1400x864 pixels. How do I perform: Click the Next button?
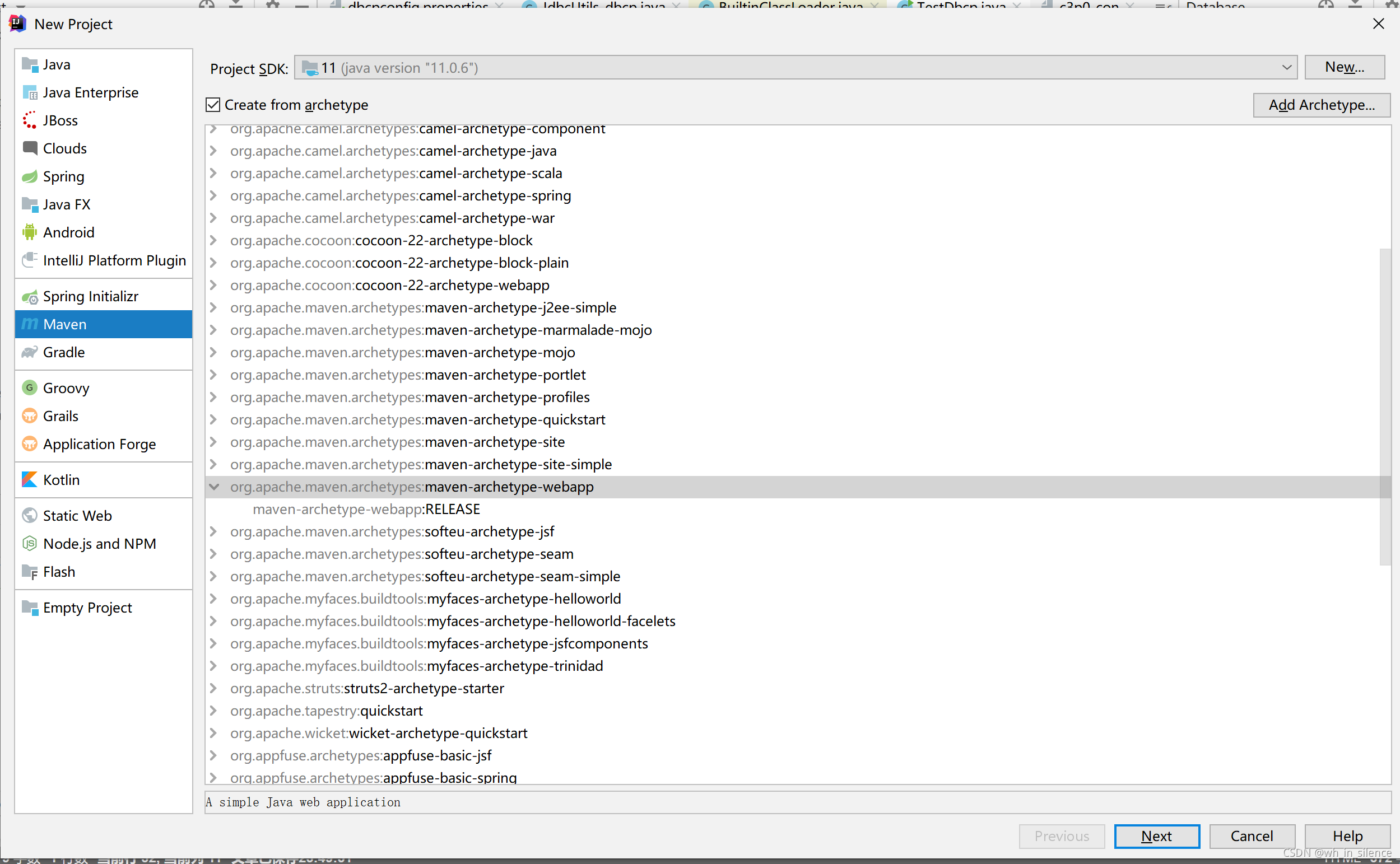point(1156,836)
